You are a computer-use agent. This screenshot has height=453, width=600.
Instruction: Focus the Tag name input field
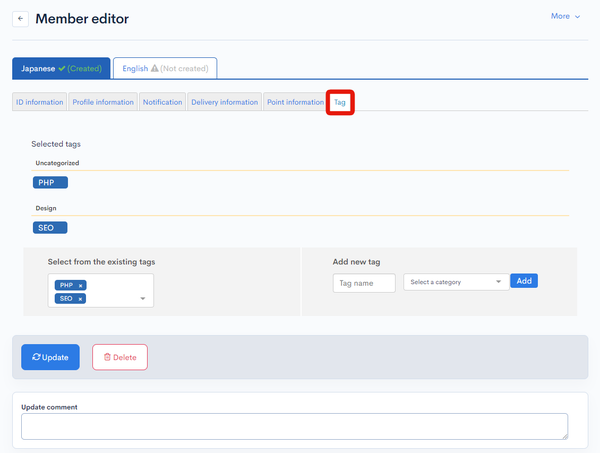pos(364,283)
